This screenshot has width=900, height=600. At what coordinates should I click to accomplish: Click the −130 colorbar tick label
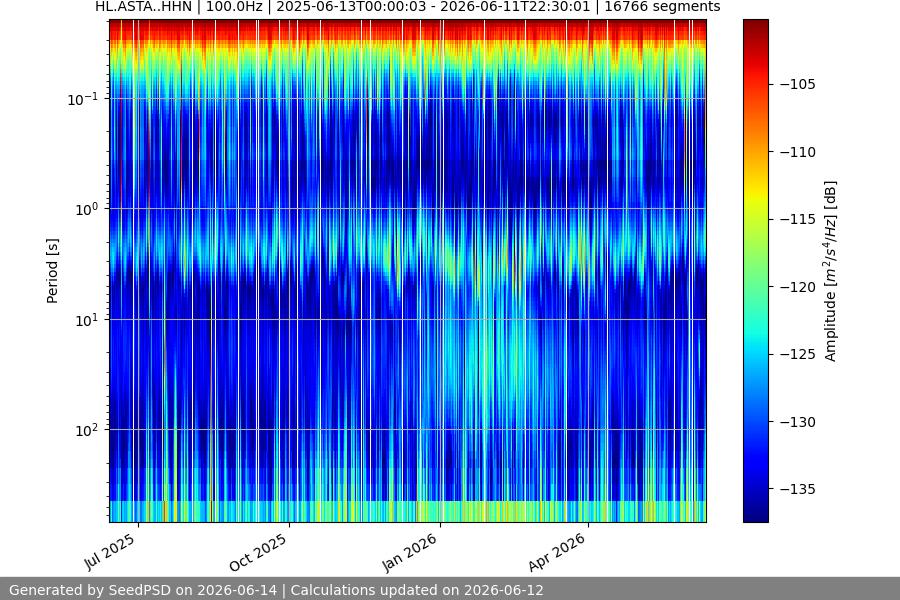(798, 422)
